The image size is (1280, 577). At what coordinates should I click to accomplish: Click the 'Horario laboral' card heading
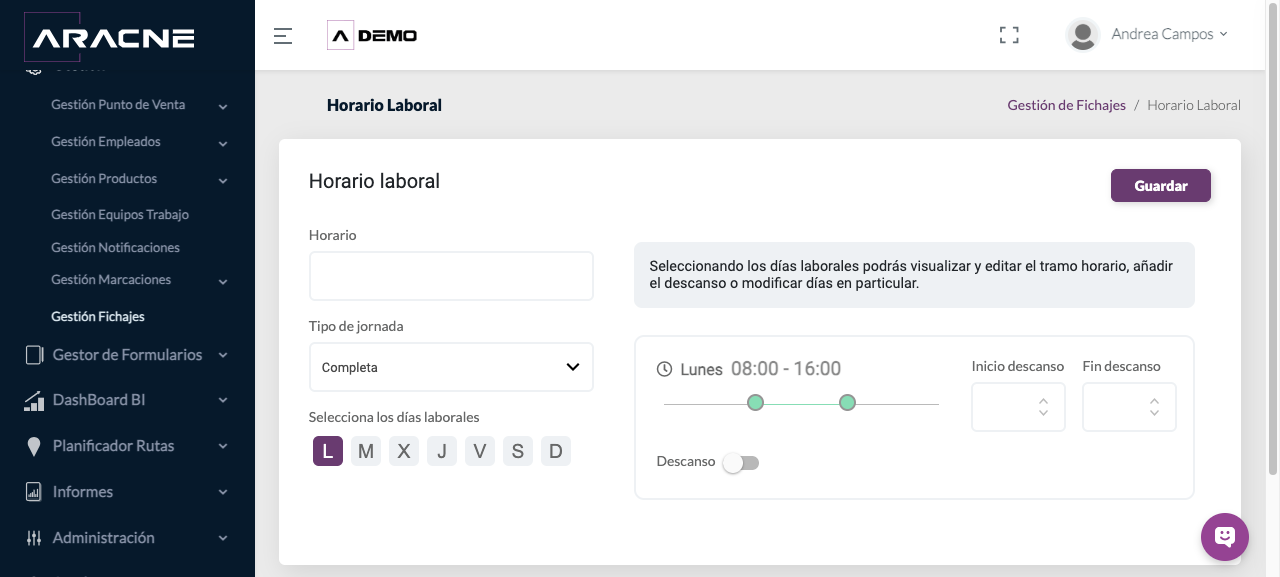point(374,181)
